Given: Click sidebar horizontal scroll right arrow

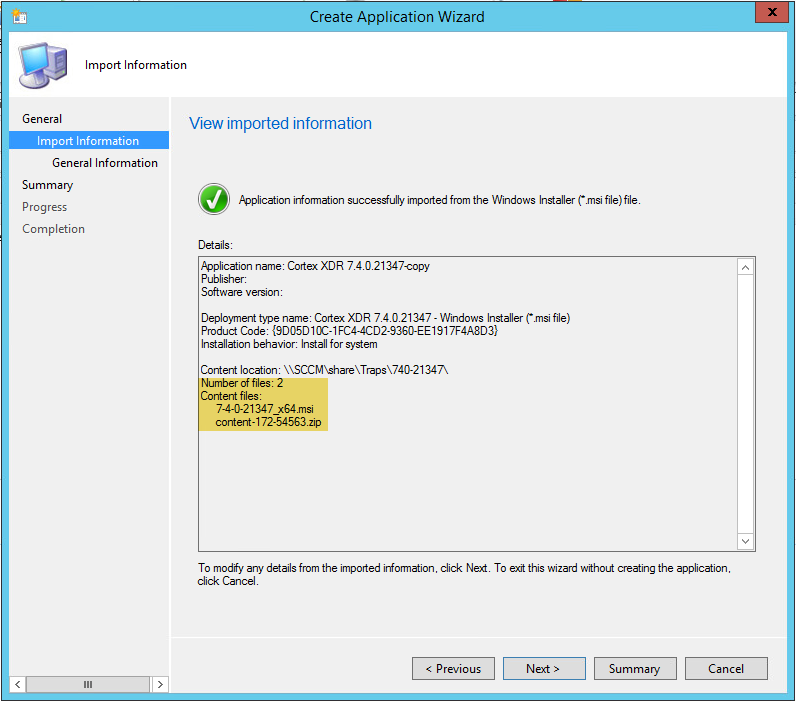Looking at the screenshot, I should pyautogui.click(x=160, y=684).
